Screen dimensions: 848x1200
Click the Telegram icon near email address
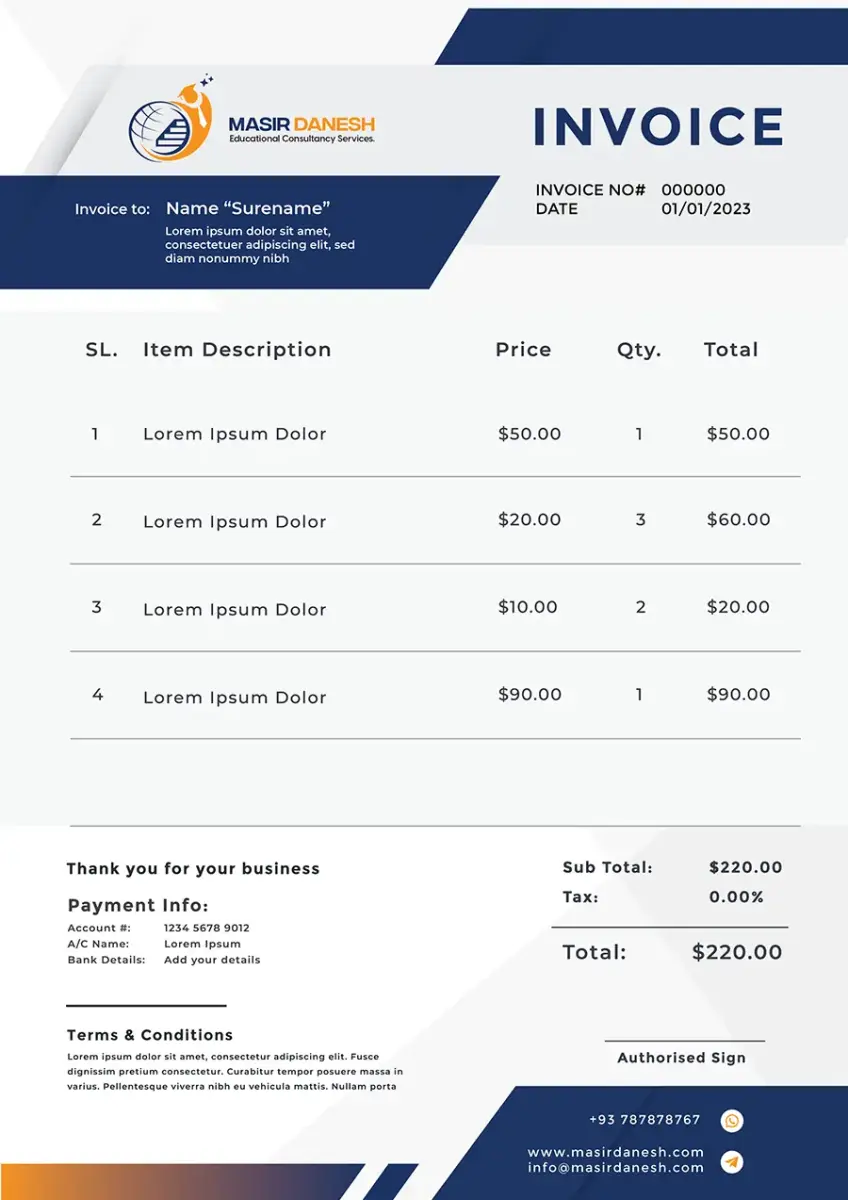tap(732, 1161)
